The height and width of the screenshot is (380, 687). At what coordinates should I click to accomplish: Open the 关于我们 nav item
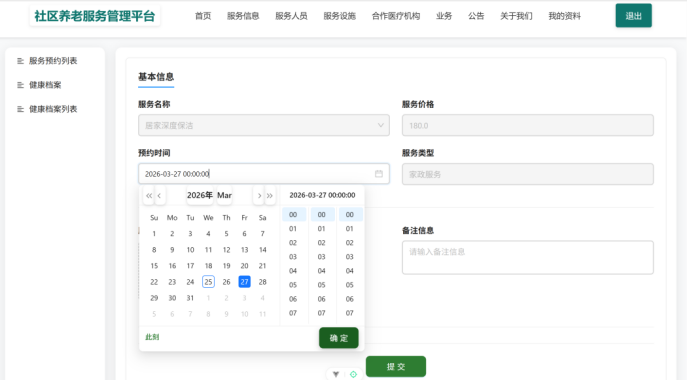pos(517,16)
